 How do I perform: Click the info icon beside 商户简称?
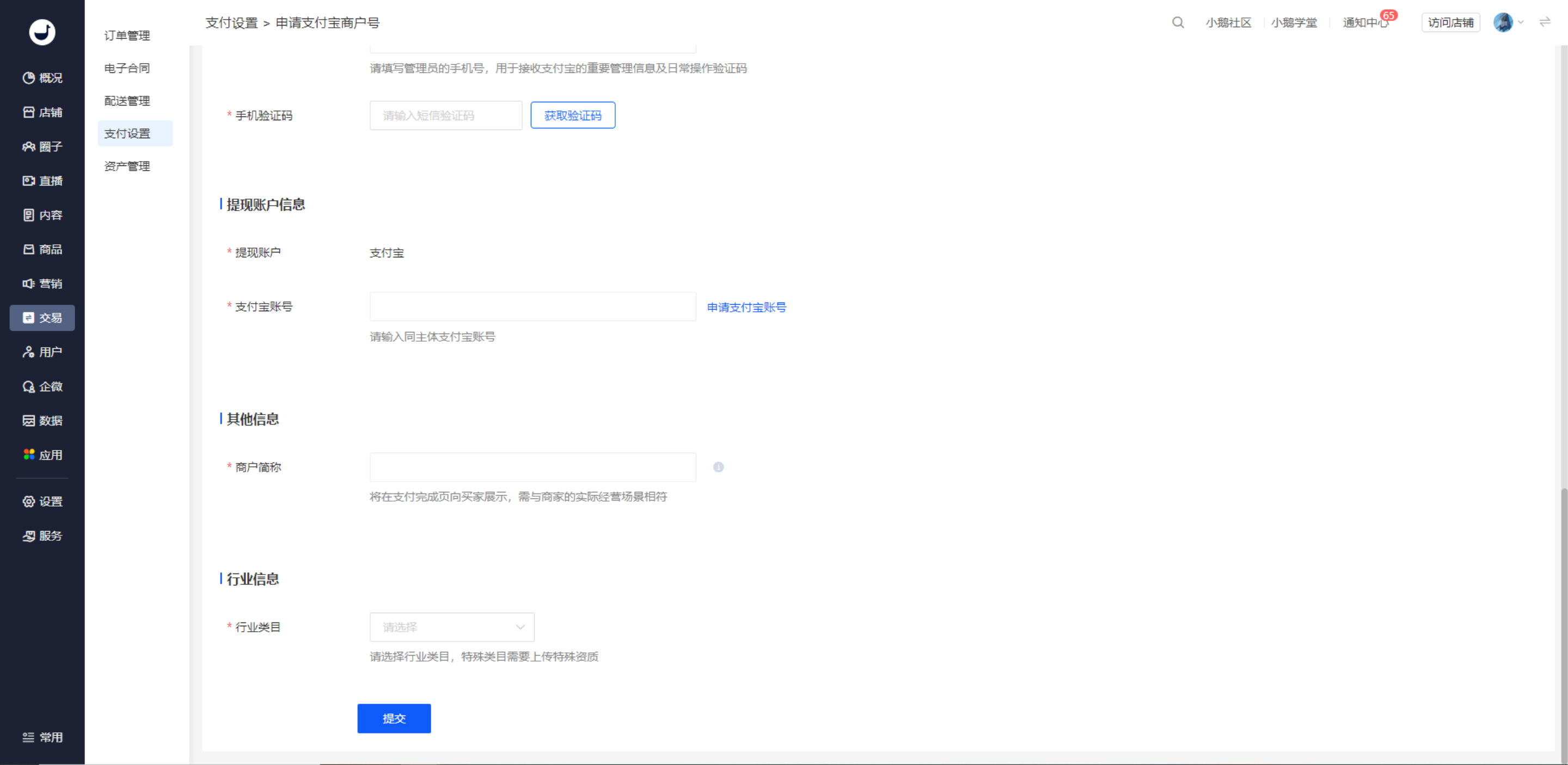click(x=718, y=467)
